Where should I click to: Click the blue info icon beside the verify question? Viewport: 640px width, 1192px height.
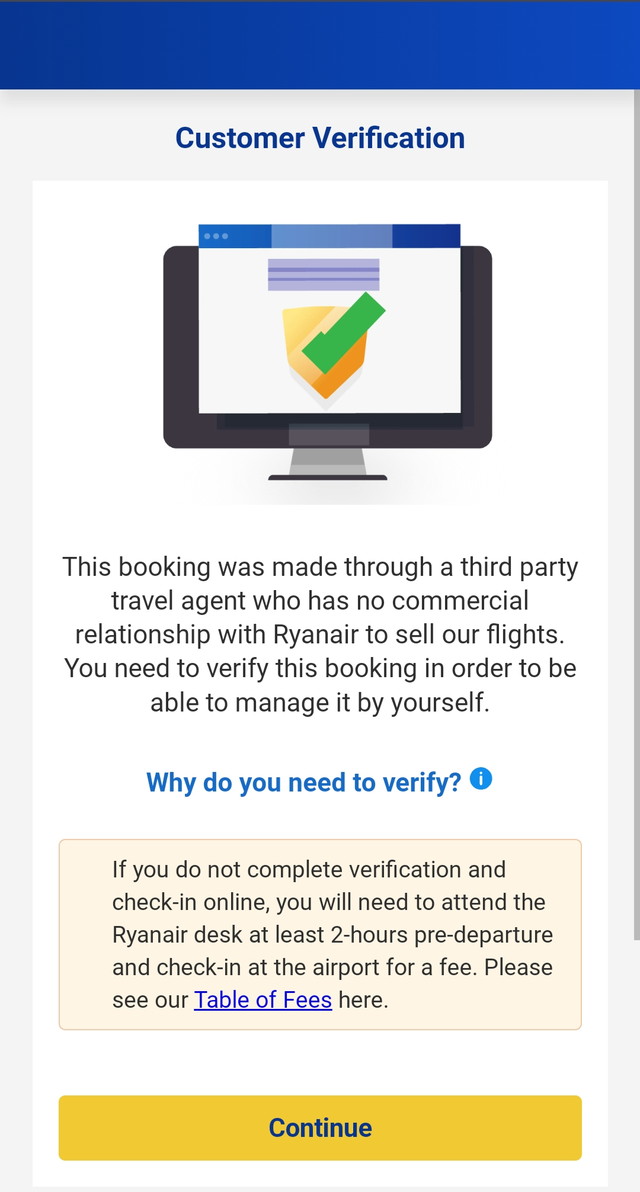click(480, 778)
